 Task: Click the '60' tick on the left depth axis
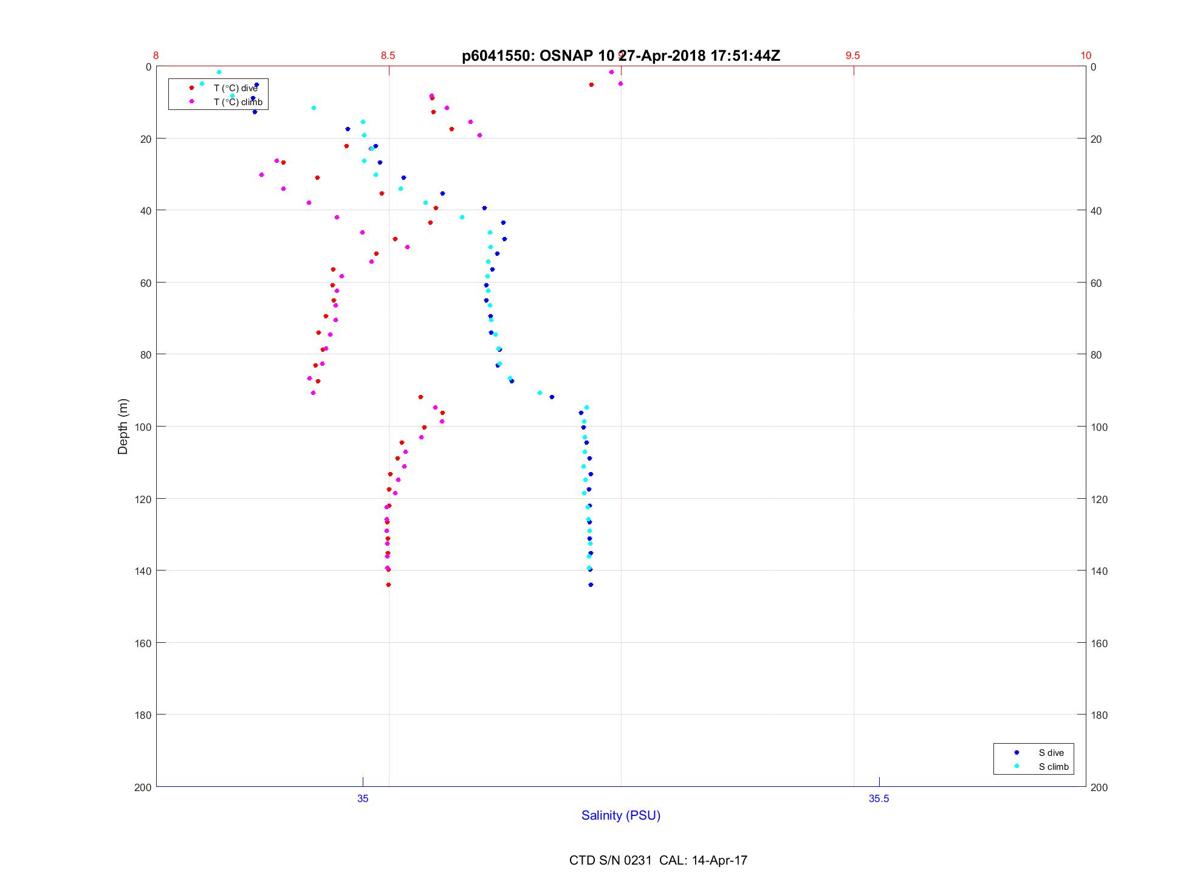pos(145,283)
